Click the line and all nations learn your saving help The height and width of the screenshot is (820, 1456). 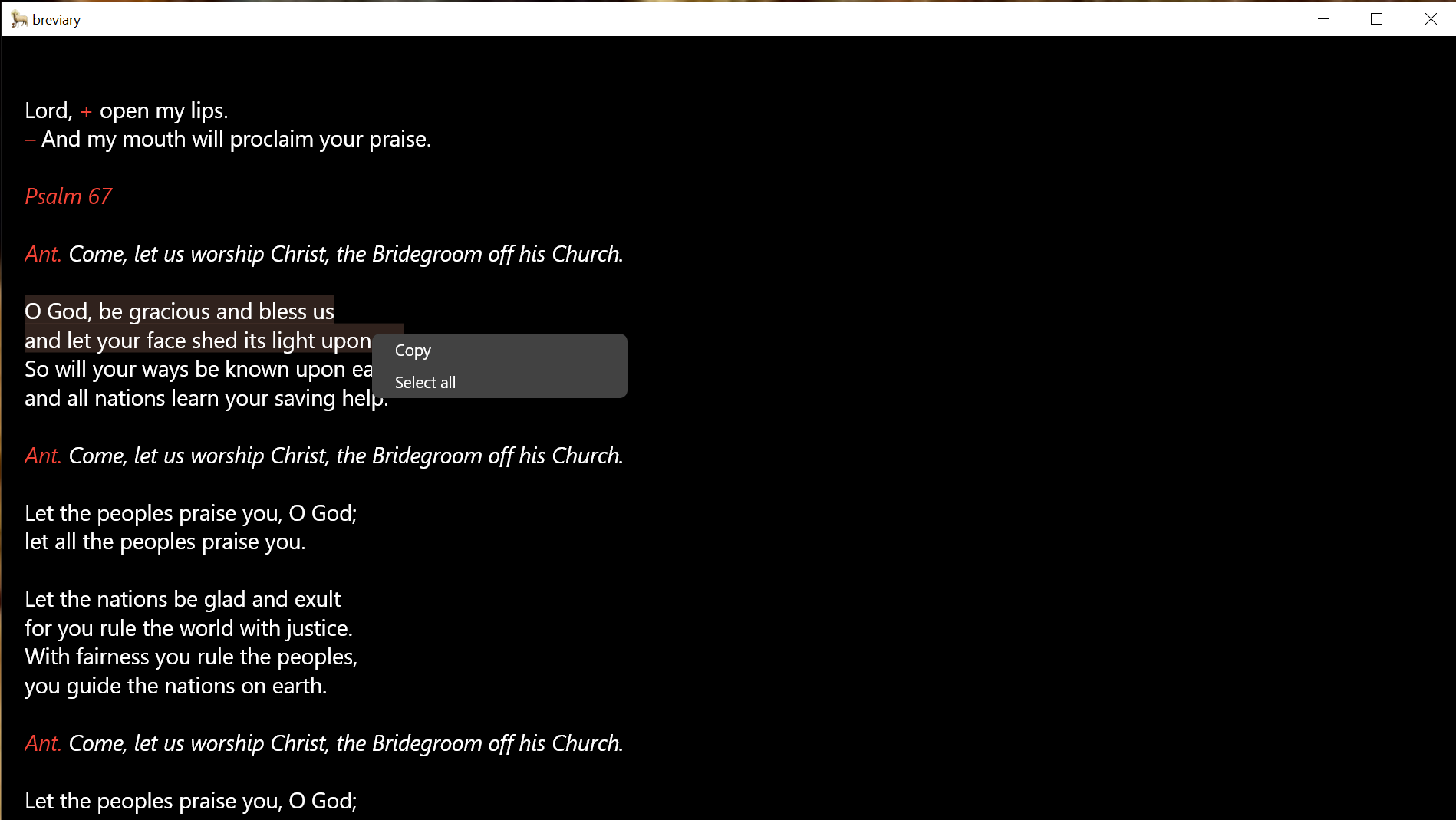[x=206, y=397]
